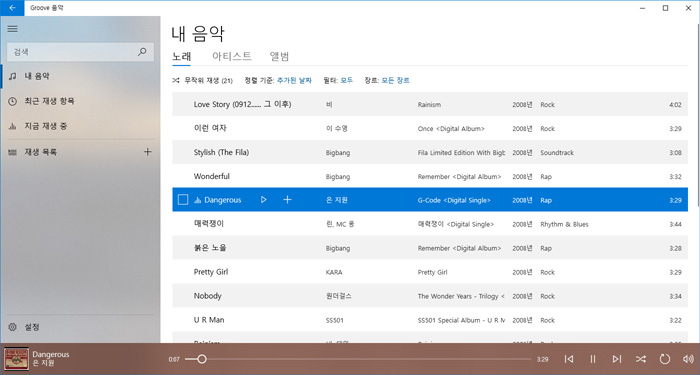The image size is (700, 375).
Task: Click artist 비 in Love Story row
Action: click(329, 104)
